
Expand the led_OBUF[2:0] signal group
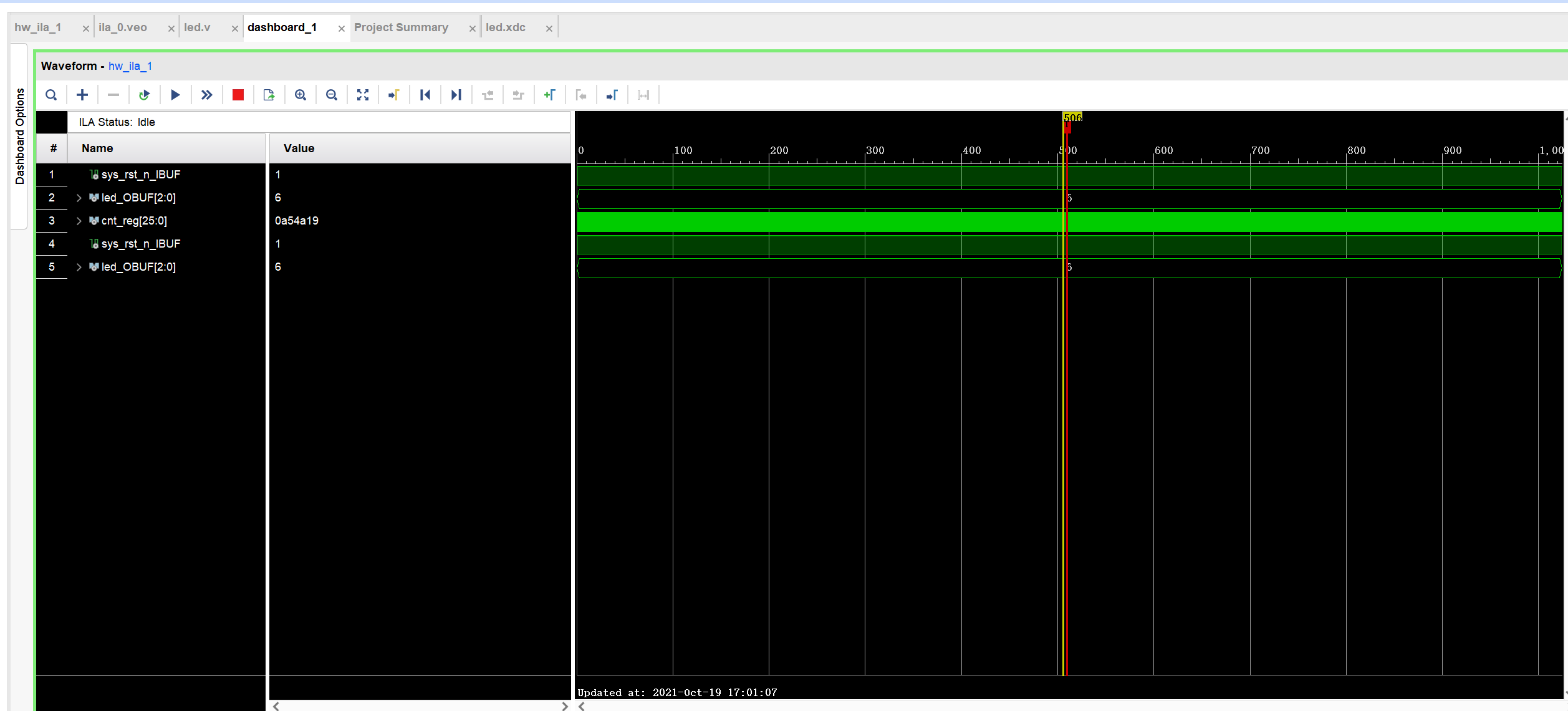(x=79, y=197)
